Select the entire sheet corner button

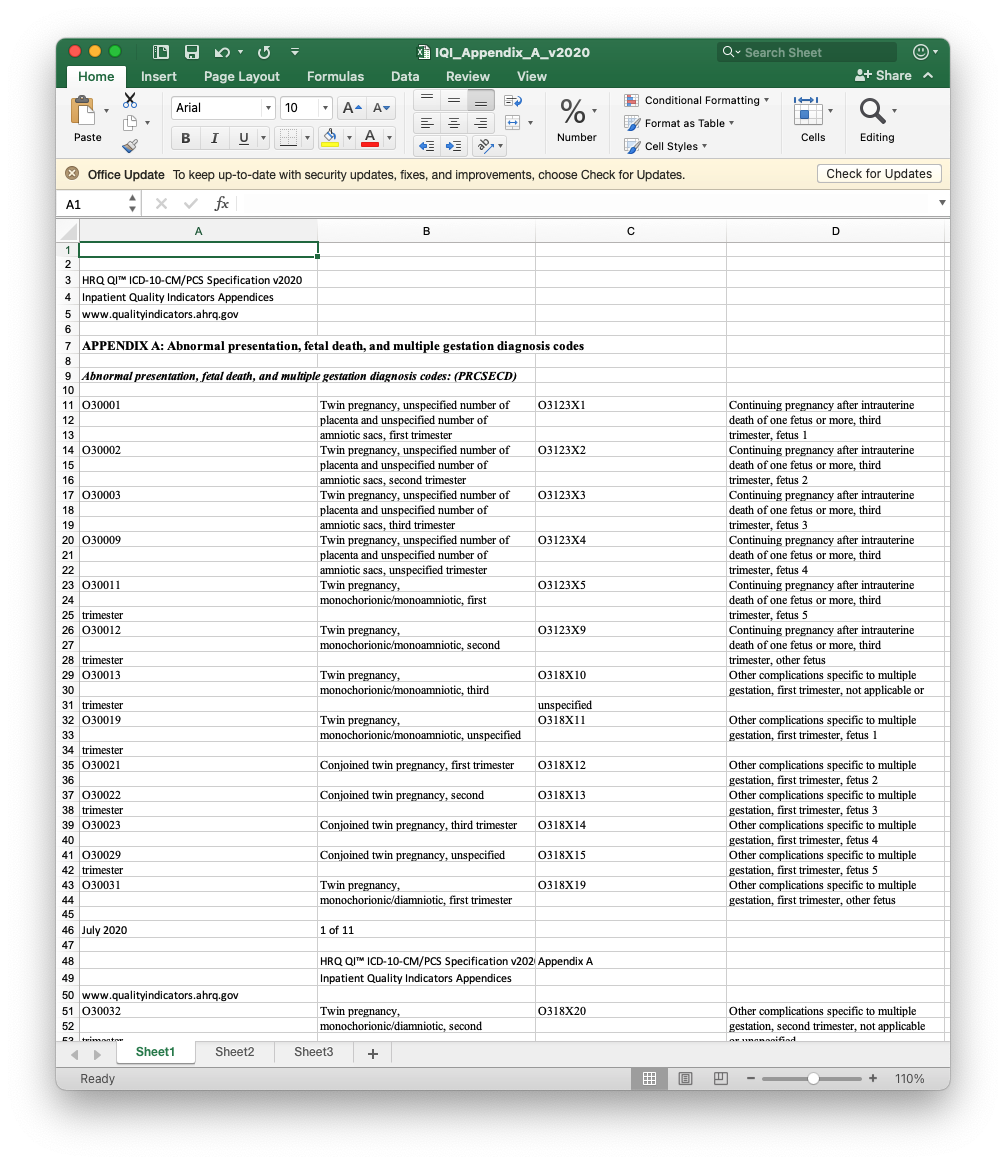68,231
